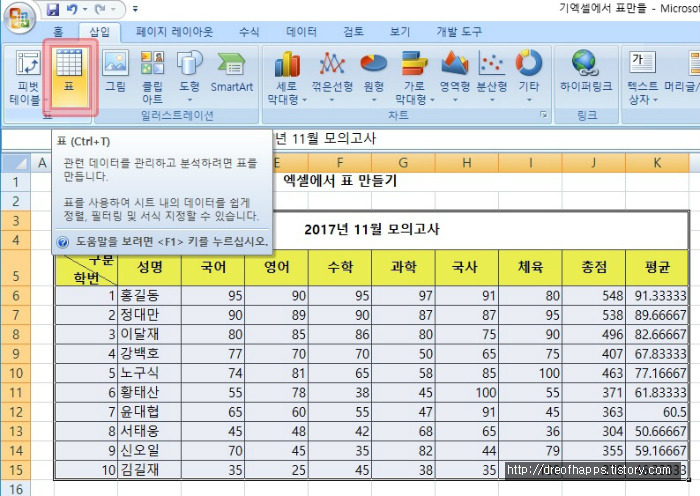Select row 6 header
Viewport: 700px width, 496px height.
pos(16,296)
